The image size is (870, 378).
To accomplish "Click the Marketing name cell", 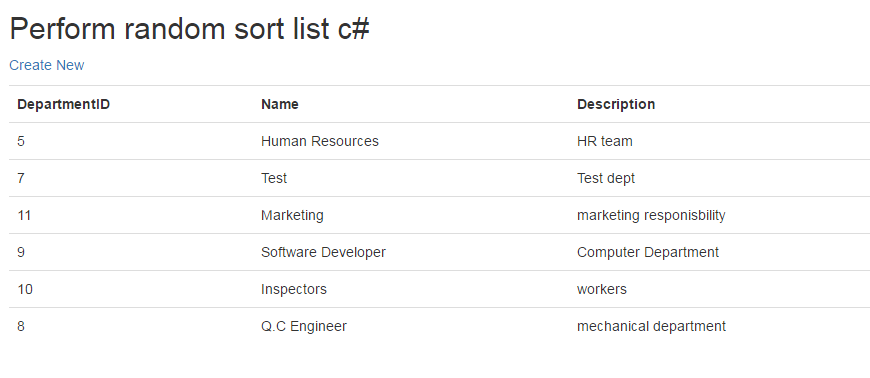I will point(292,215).
